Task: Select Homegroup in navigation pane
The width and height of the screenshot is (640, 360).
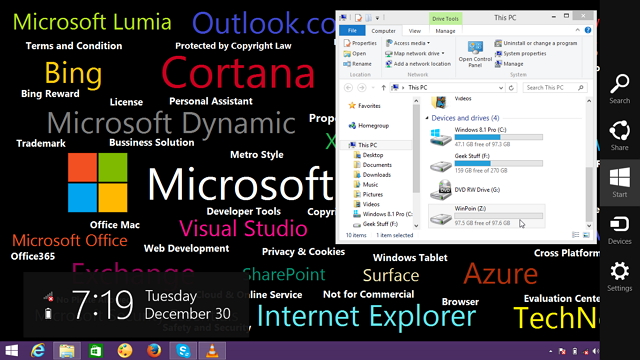Action: (x=369, y=126)
